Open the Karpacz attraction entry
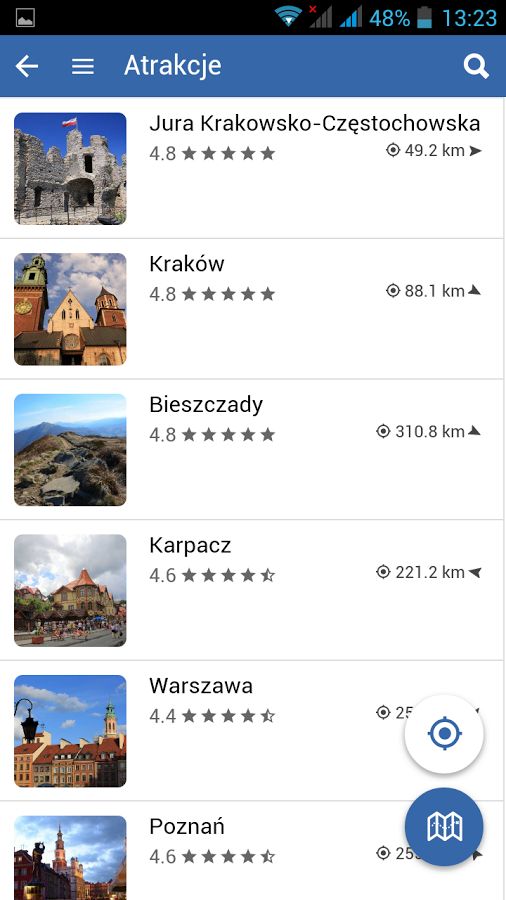The width and height of the screenshot is (506, 900). (x=253, y=590)
